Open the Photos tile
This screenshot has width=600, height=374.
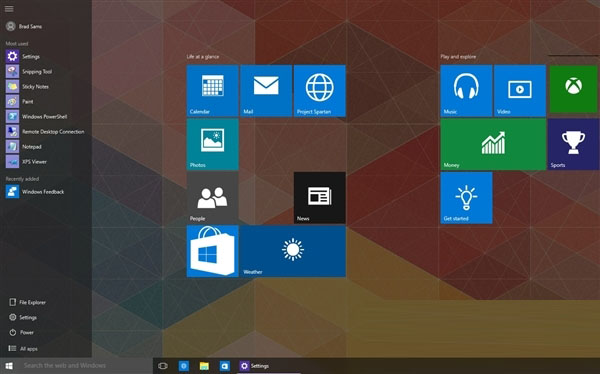point(212,144)
